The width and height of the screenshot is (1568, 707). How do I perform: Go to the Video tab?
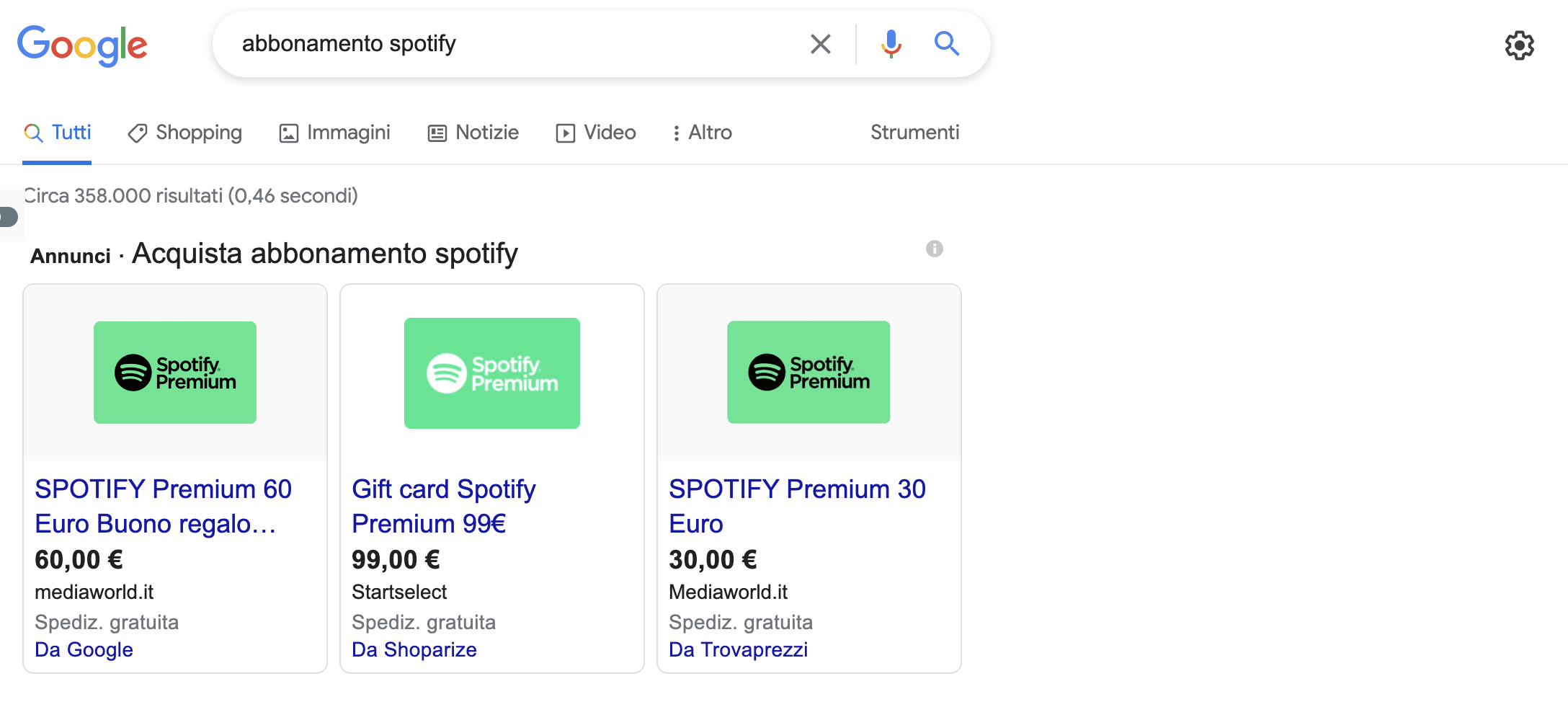click(596, 133)
